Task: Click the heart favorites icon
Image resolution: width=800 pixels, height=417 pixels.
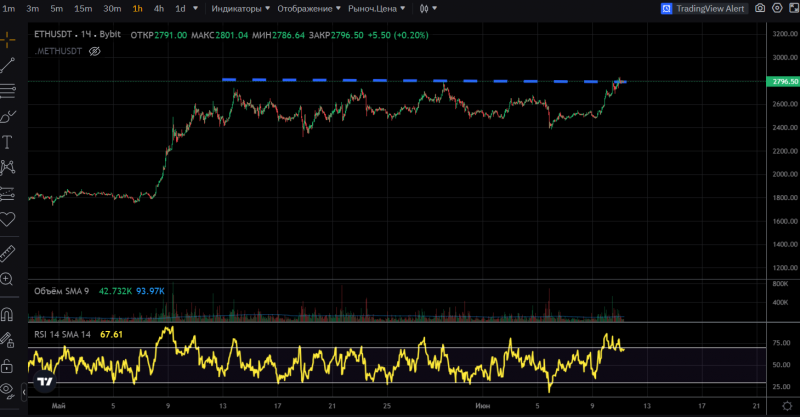Action: (x=7, y=219)
